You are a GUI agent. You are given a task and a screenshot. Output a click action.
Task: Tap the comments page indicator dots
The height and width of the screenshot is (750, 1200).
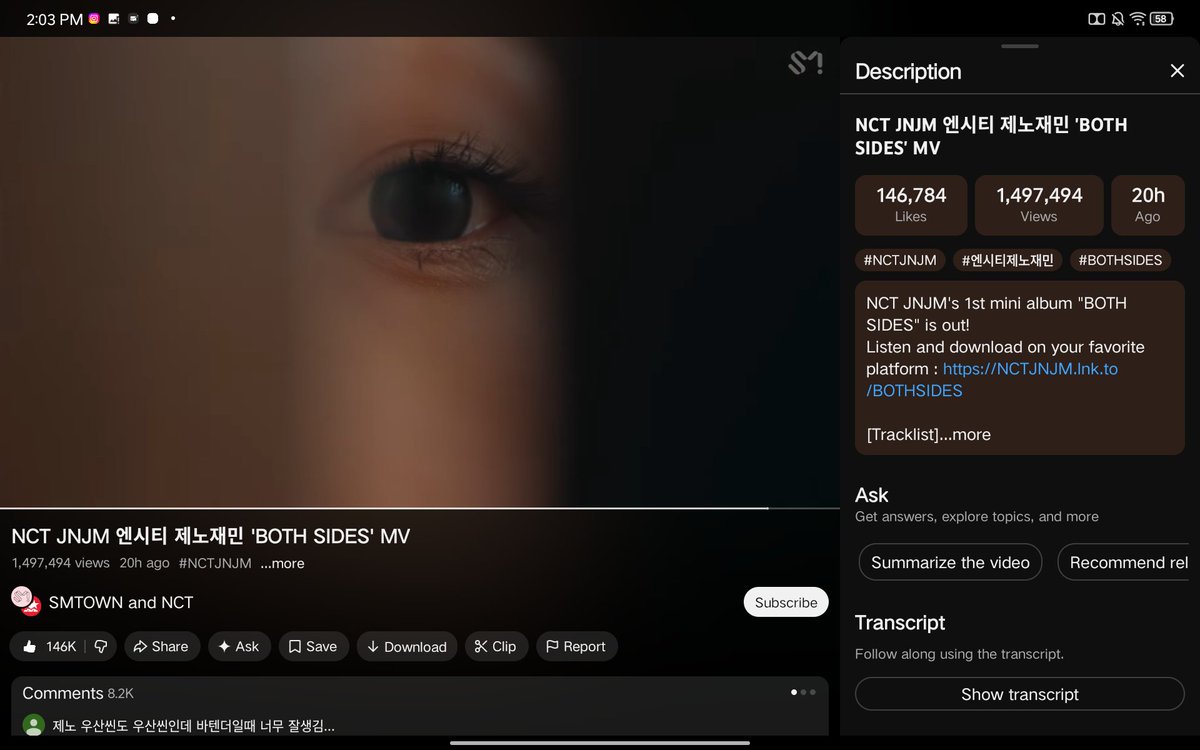coord(804,692)
